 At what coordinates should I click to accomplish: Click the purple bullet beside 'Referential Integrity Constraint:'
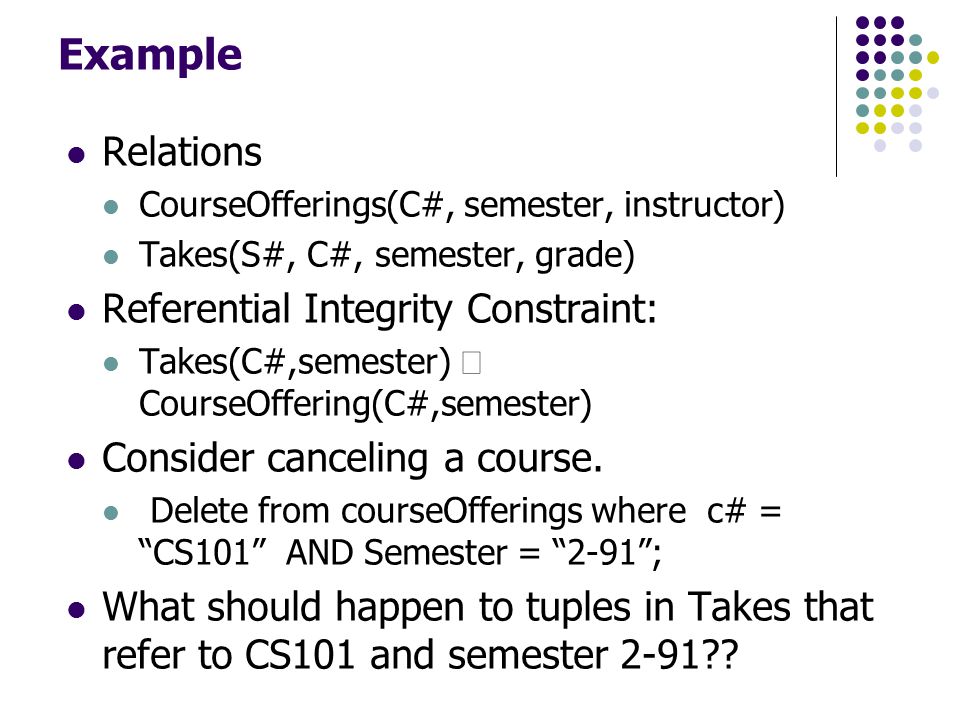(77, 312)
